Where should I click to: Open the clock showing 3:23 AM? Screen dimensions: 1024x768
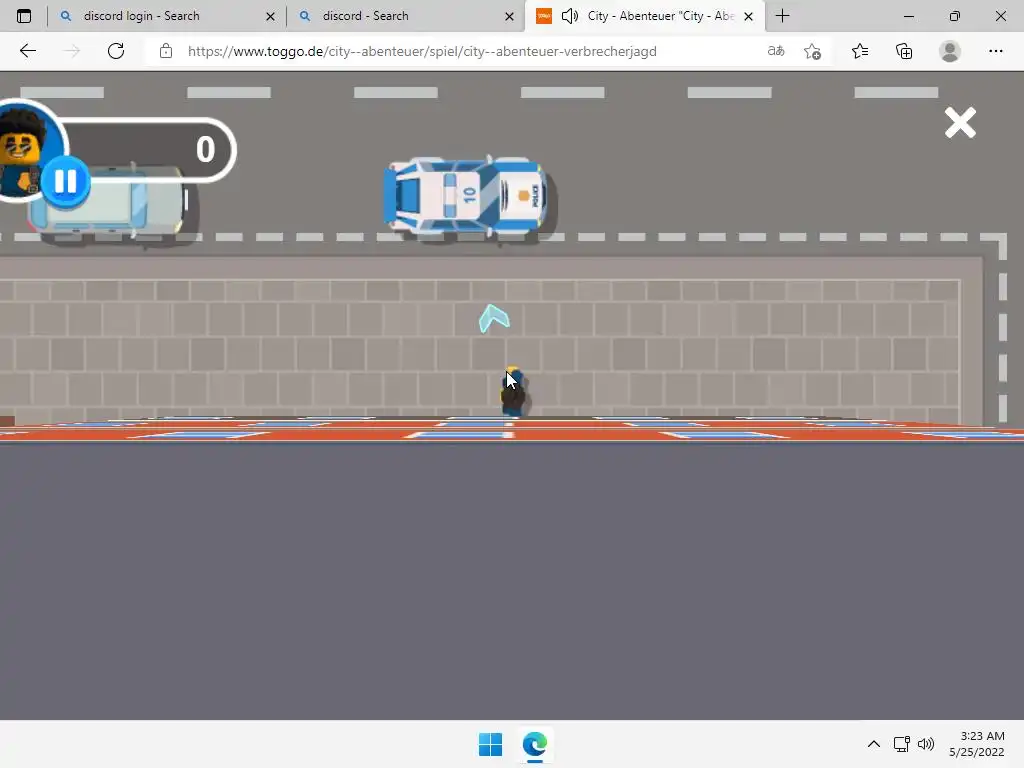click(977, 744)
